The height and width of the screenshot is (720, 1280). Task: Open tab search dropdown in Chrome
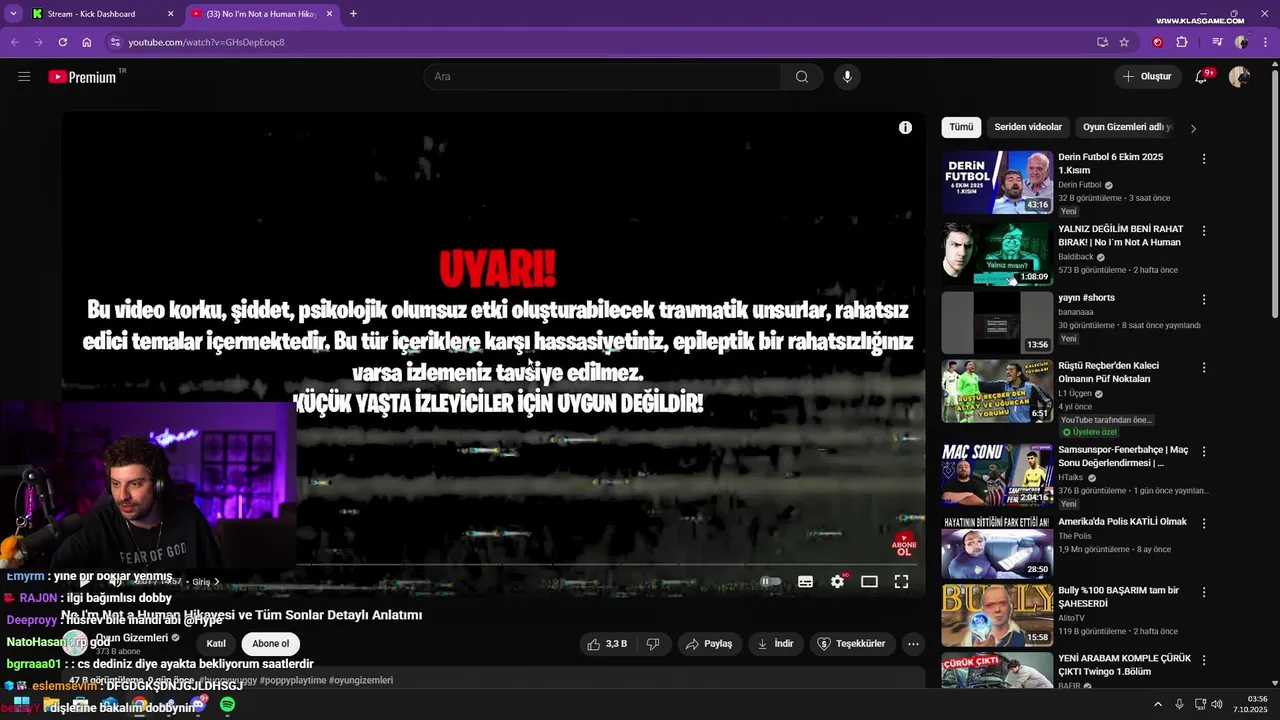point(13,14)
